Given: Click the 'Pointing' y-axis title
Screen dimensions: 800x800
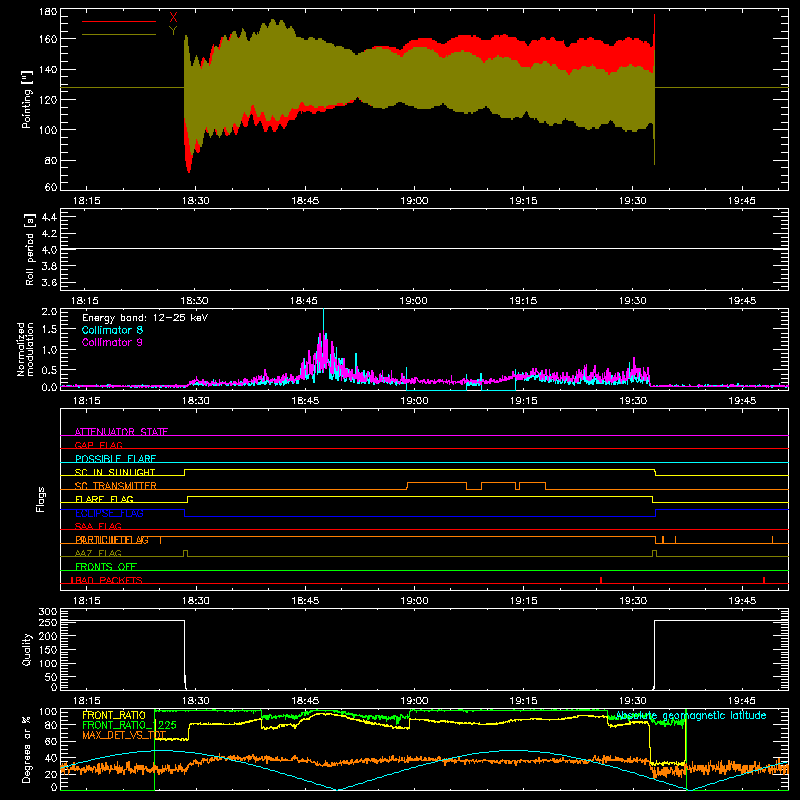Looking at the screenshot, I should coord(27,99).
